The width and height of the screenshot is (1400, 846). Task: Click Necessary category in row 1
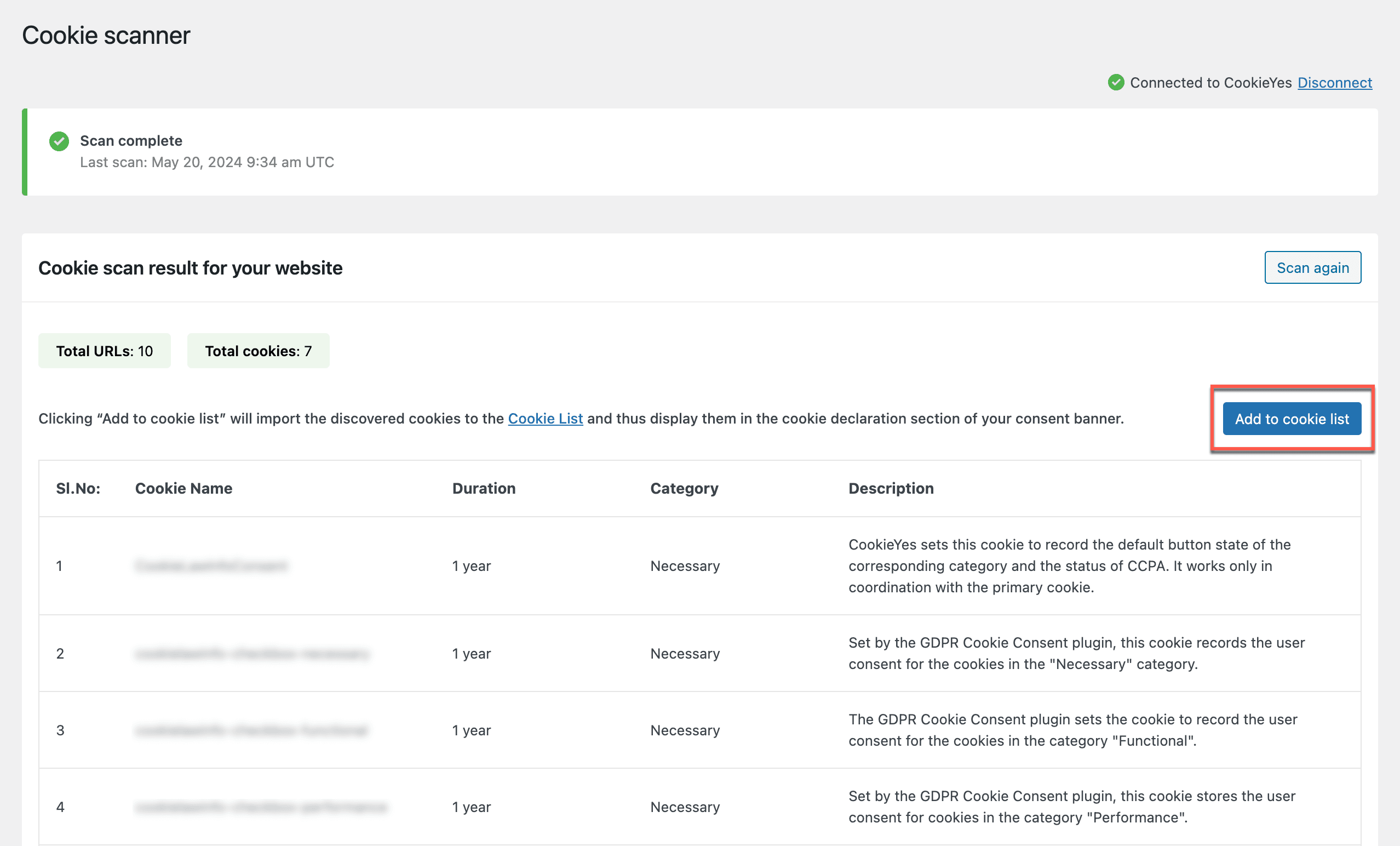coord(685,565)
